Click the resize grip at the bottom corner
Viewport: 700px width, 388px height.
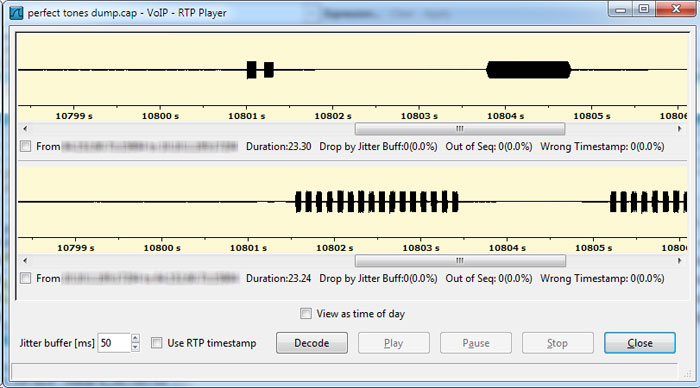[x=688, y=374]
